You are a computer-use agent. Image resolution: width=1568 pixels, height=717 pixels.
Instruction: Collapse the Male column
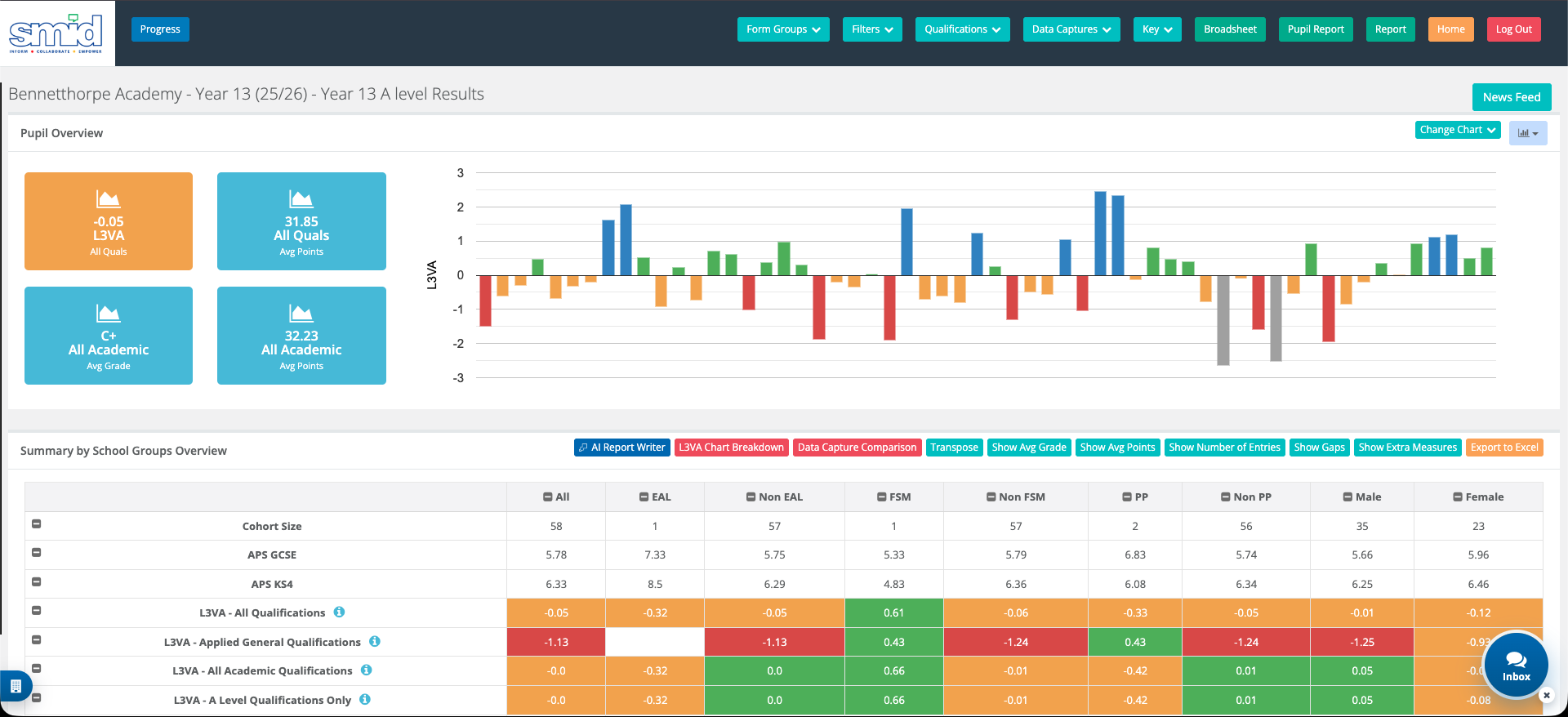click(1347, 497)
